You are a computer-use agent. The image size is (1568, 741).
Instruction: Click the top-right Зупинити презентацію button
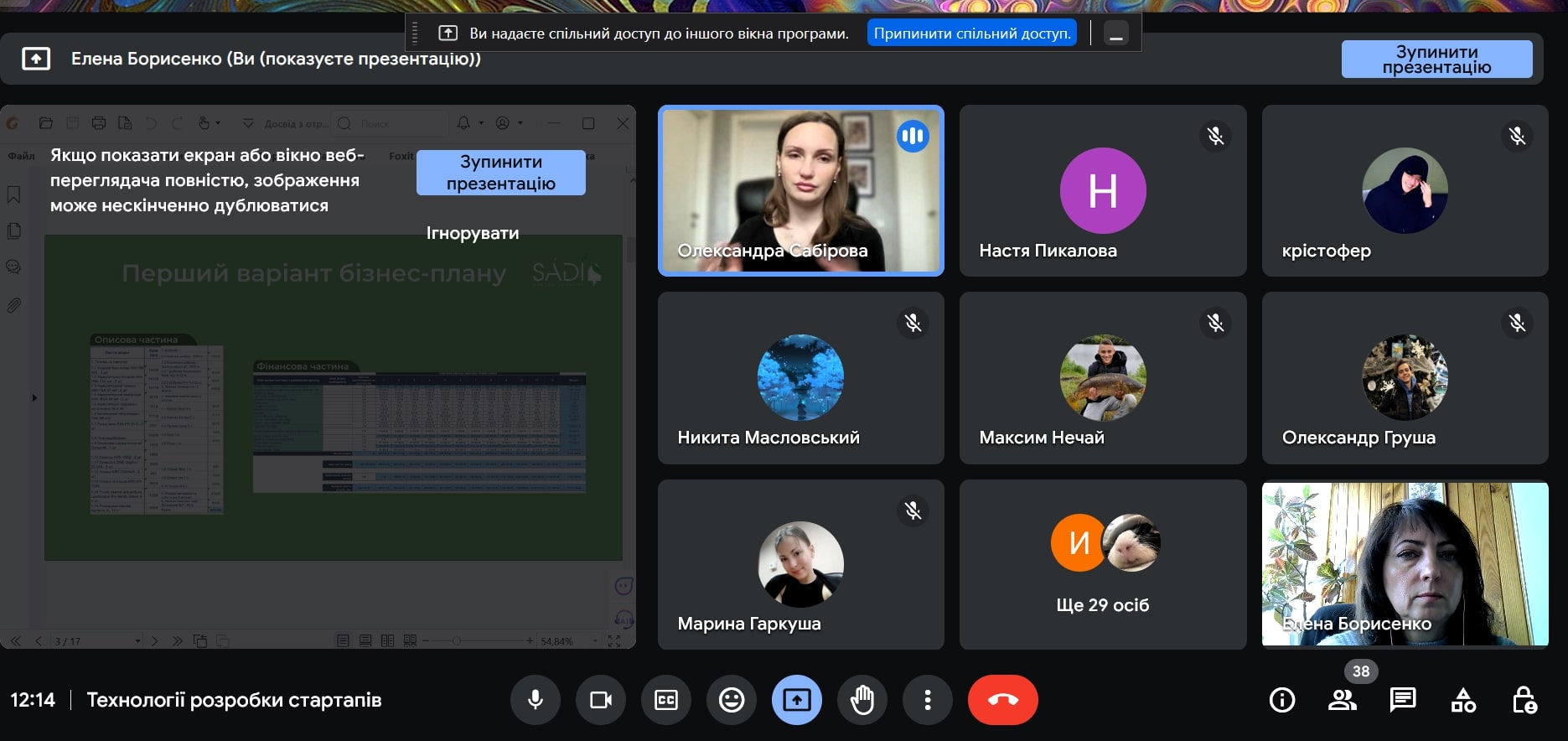(1436, 60)
